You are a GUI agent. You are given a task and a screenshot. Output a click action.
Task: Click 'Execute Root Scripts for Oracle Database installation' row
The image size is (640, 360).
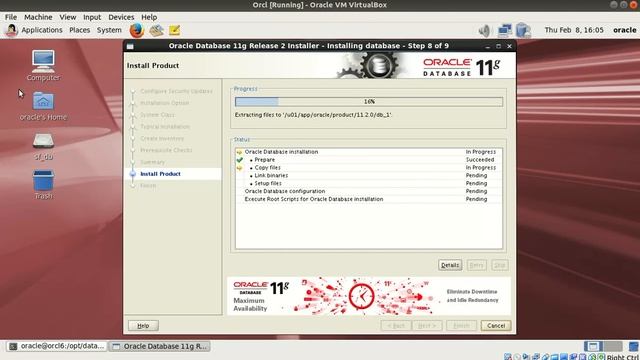coord(369,199)
